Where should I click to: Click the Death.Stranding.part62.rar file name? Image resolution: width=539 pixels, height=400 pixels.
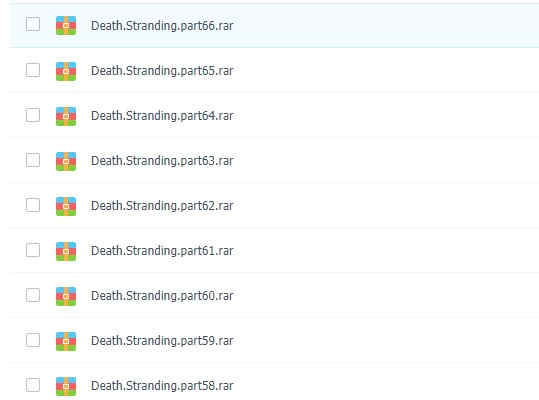pyautogui.click(x=162, y=206)
